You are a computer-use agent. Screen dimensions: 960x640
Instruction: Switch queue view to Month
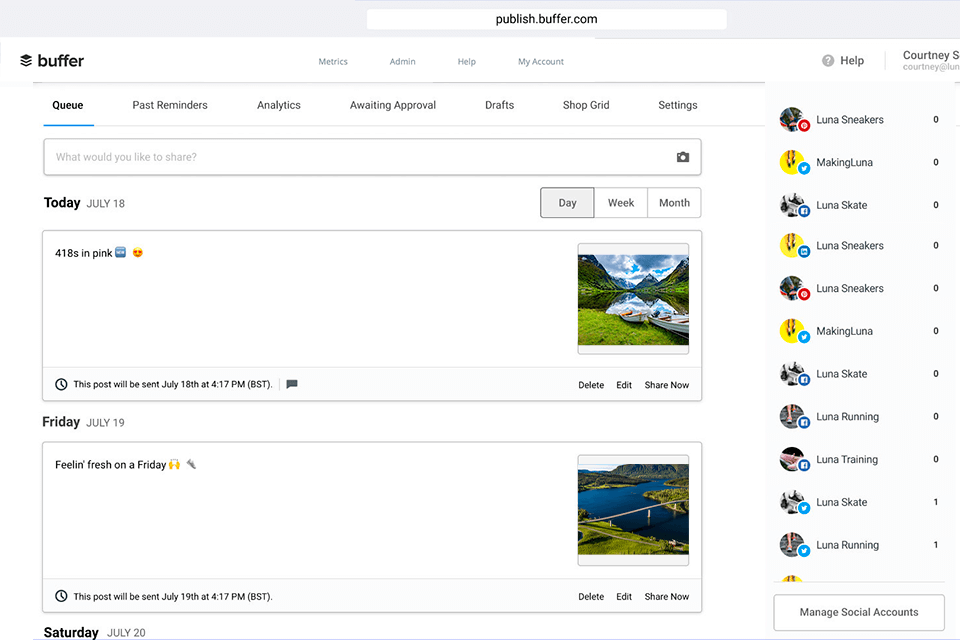[674, 203]
